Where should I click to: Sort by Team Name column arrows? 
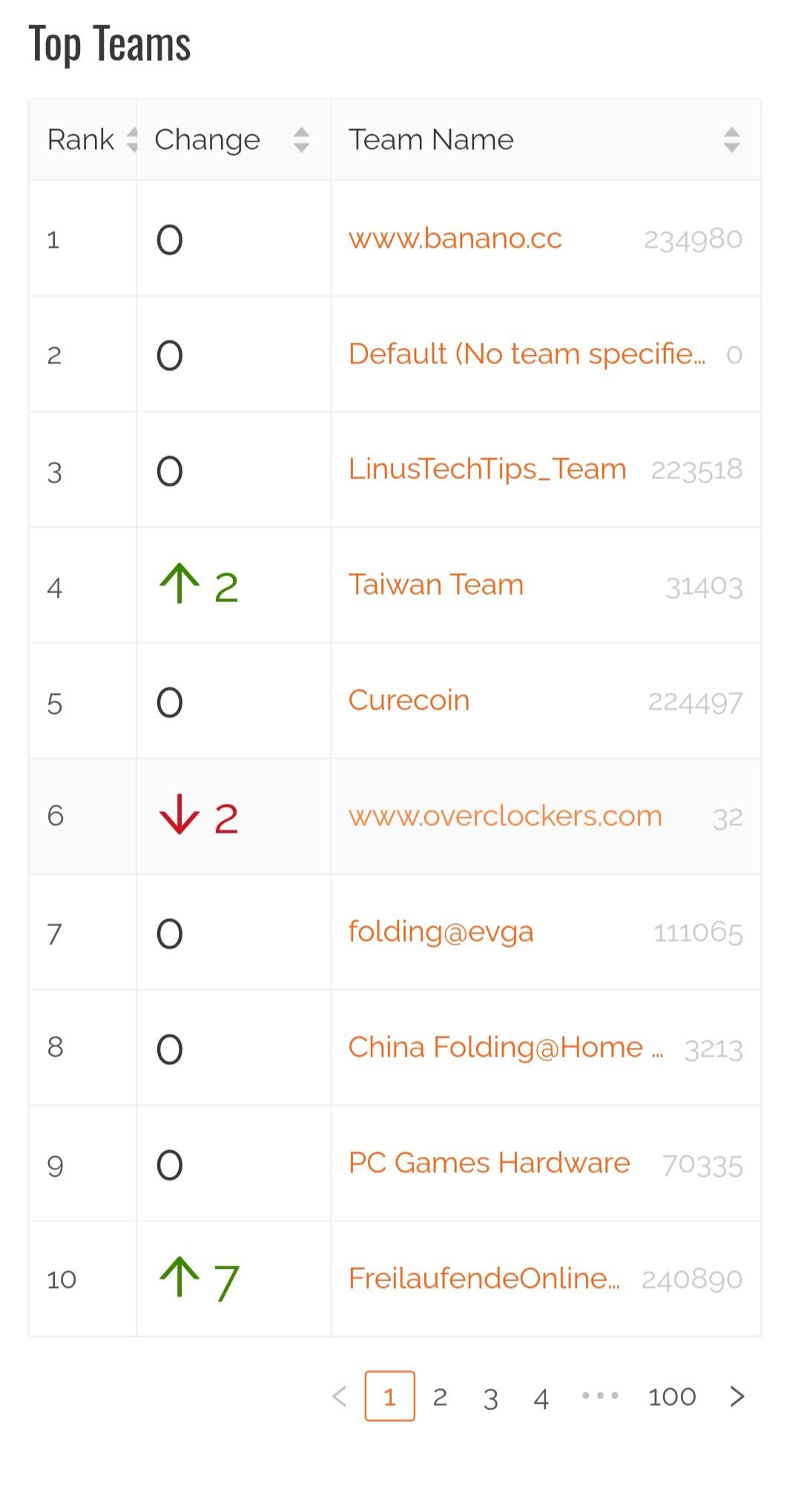731,139
